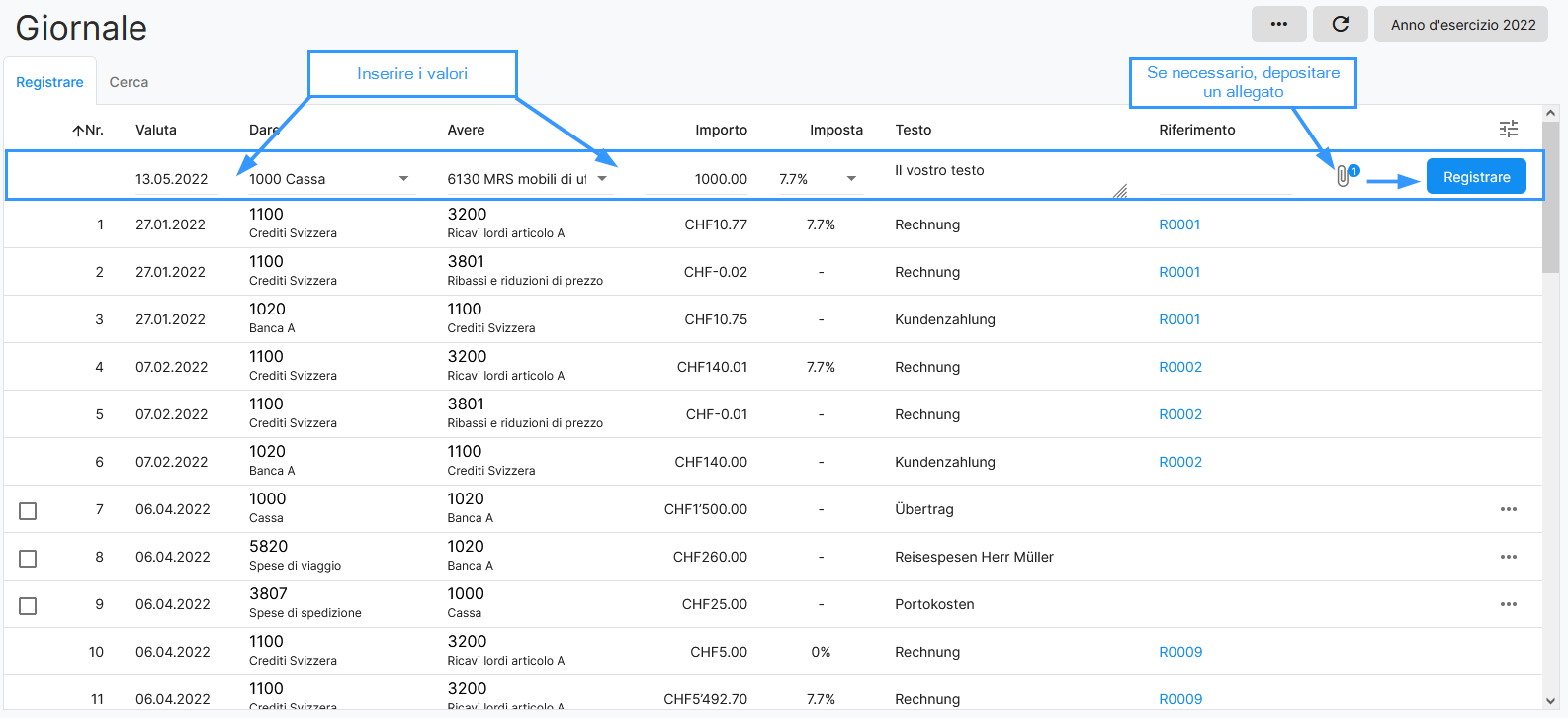Open the column settings sliders icon

pyautogui.click(x=1509, y=129)
